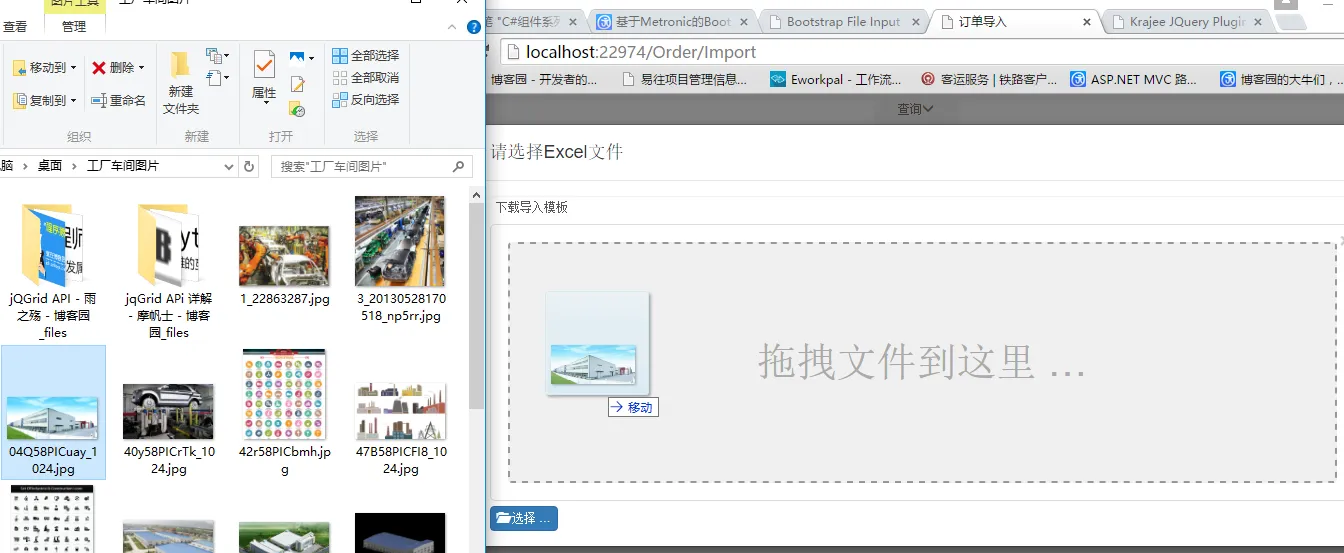Click the 下载导入模板 link

[532, 207]
